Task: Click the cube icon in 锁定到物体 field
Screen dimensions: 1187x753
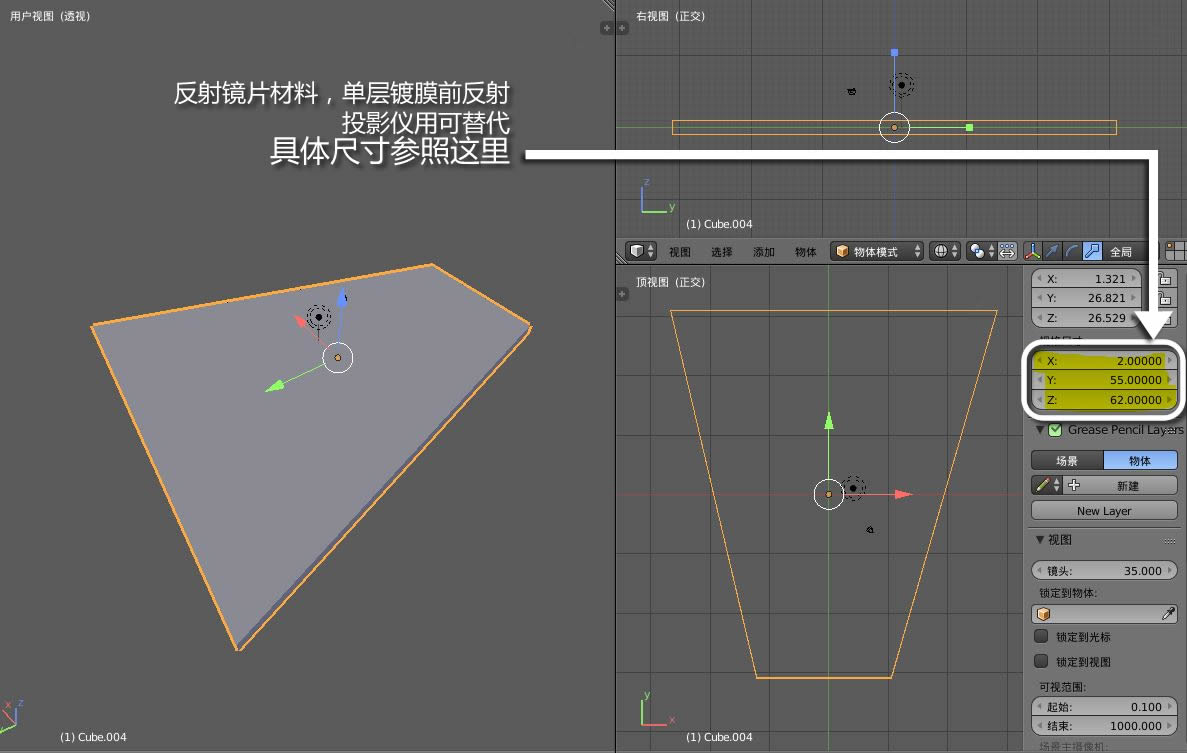Action: click(x=1044, y=614)
